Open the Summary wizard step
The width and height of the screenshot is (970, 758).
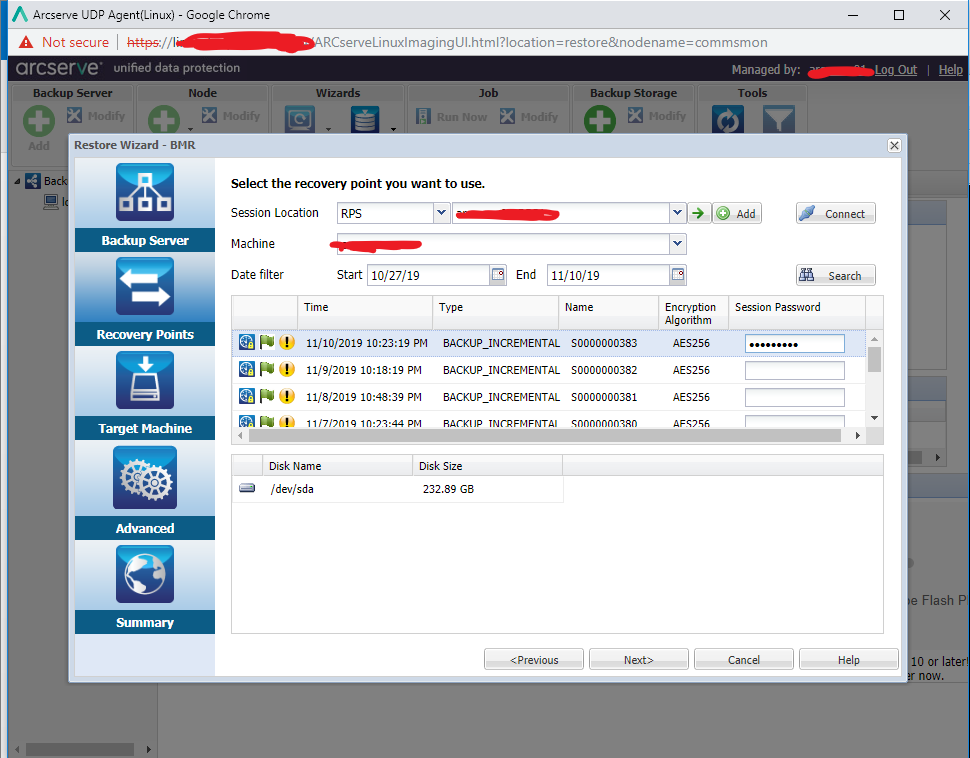145,588
